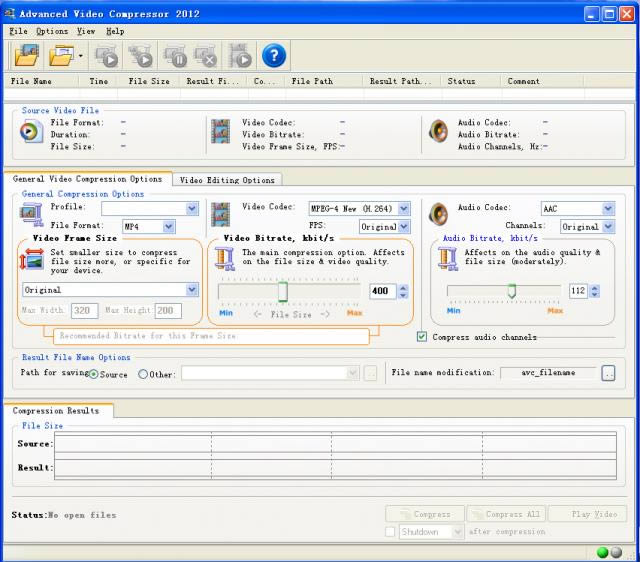Expand the open-folder toolbar dropdown arrow

click(80, 56)
